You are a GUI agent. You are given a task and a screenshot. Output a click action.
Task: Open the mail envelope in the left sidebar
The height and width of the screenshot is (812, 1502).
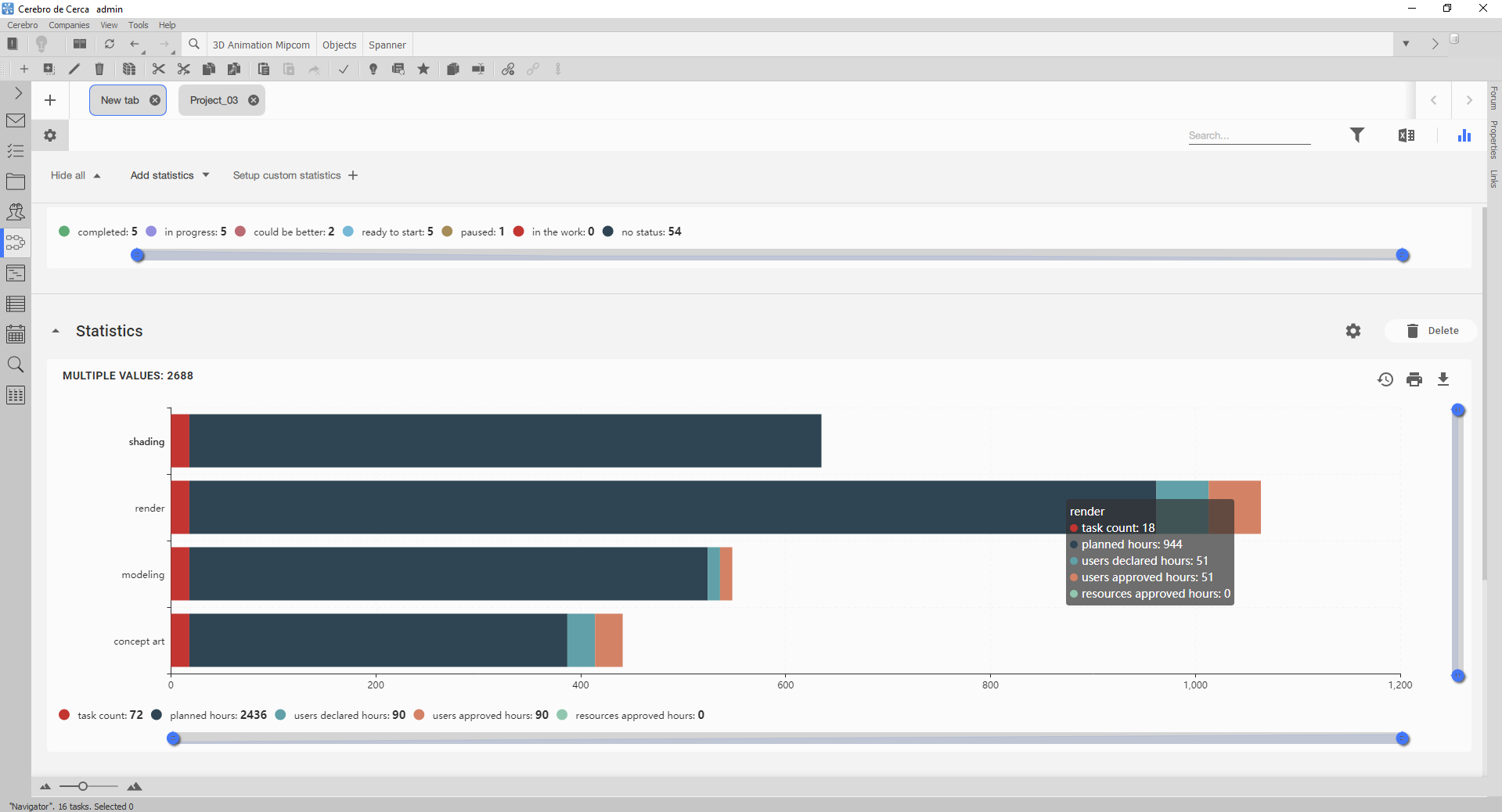coord(16,120)
